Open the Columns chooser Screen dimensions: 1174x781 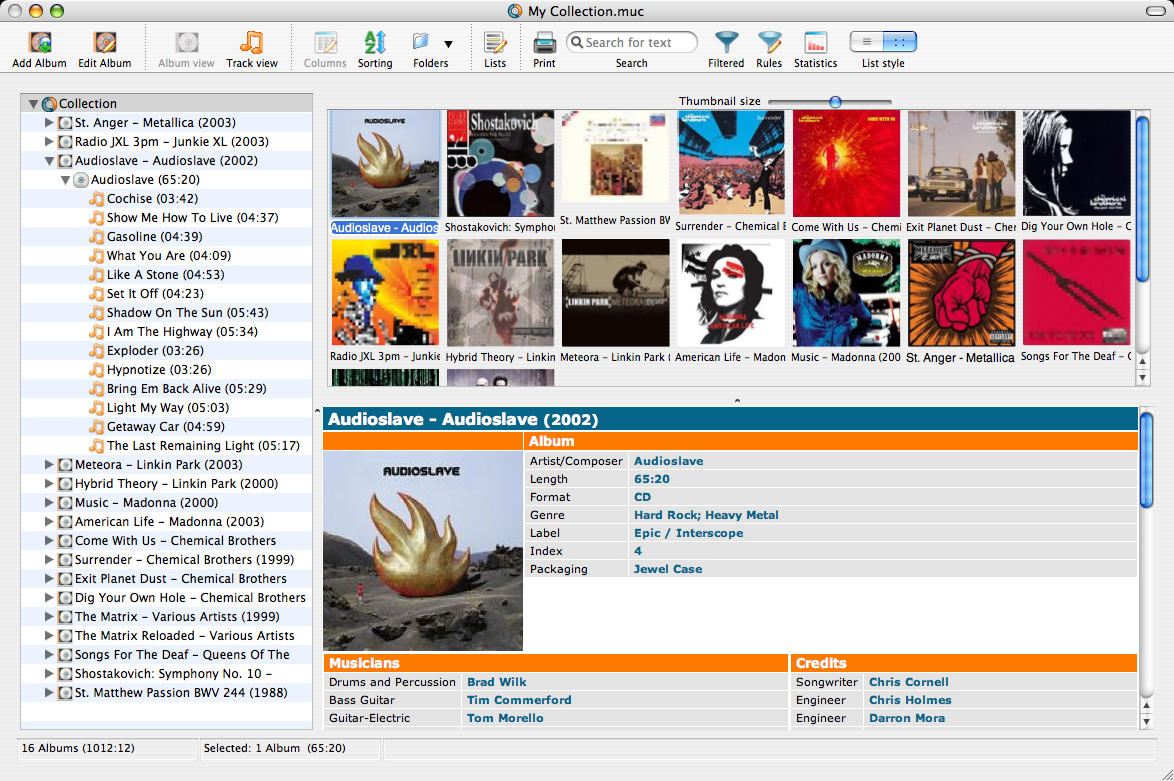coord(325,43)
